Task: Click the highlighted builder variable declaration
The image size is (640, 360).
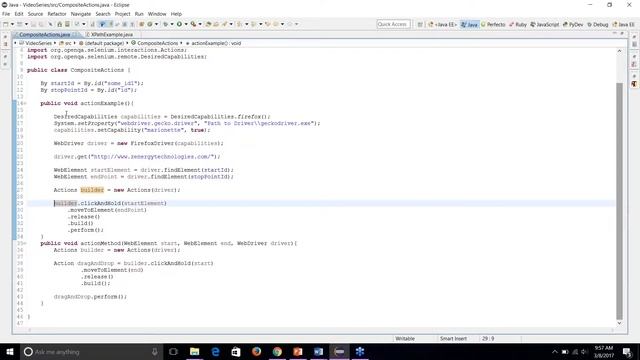Action: [x=92, y=190]
